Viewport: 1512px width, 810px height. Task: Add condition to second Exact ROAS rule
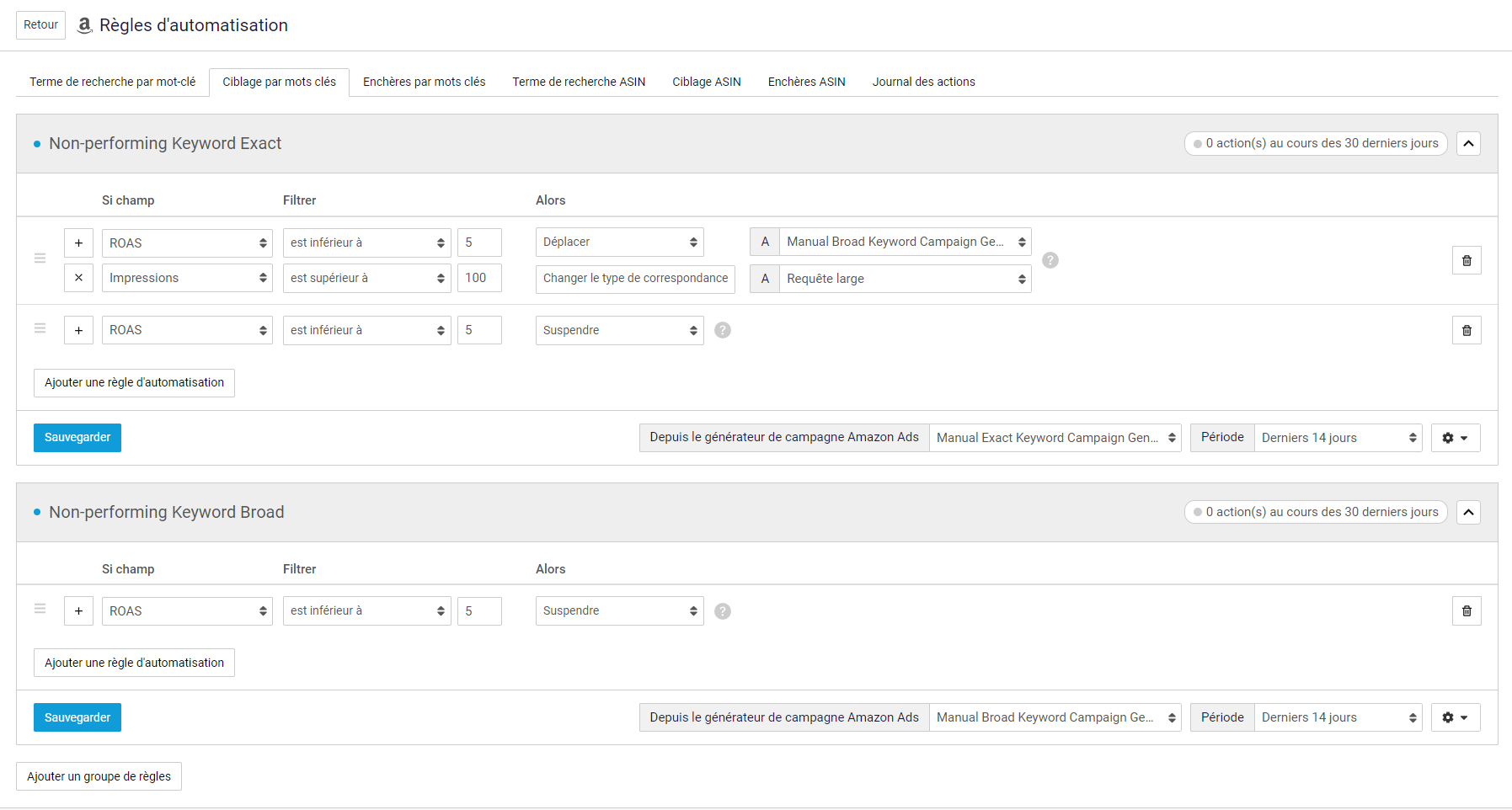tap(78, 330)
